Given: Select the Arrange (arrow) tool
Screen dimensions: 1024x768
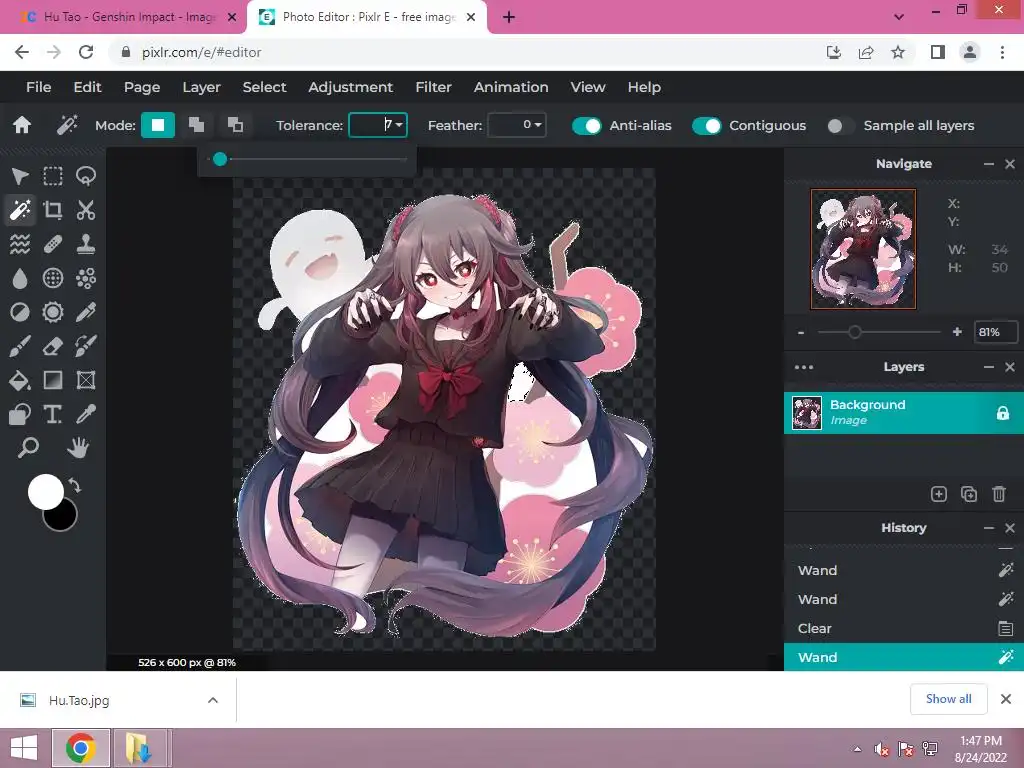Looking at the screenshot, I should click(x=20, y=176).
